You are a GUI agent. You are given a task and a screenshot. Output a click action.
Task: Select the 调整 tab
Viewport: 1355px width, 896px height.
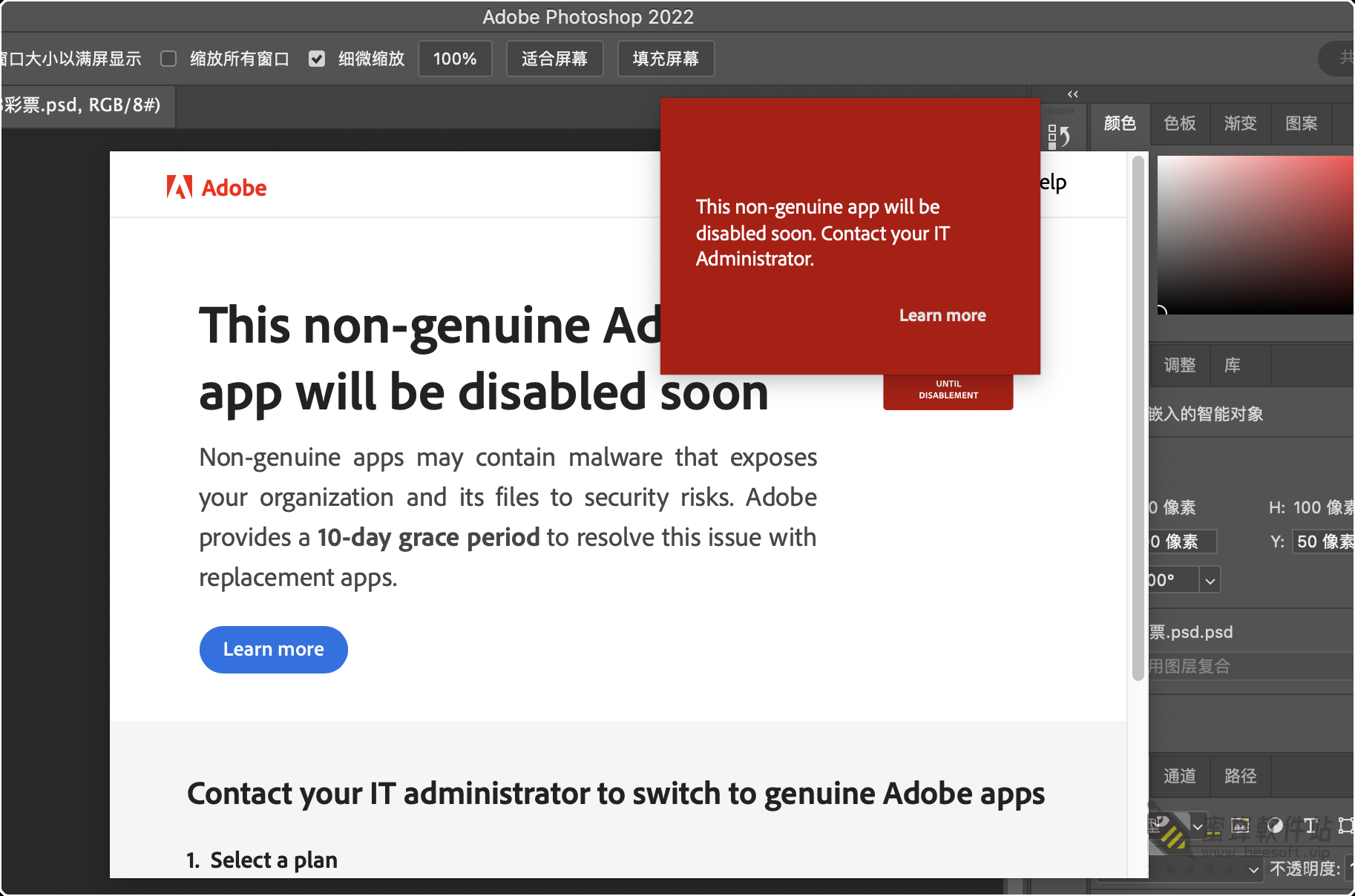[x=1179, y=365]
